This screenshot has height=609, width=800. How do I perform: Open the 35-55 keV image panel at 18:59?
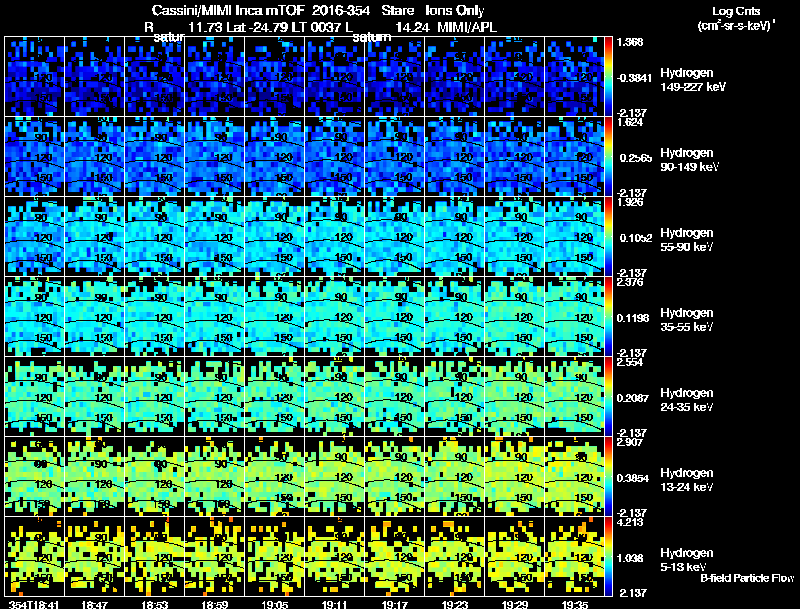pyautogui.click(x=214, y=317)
